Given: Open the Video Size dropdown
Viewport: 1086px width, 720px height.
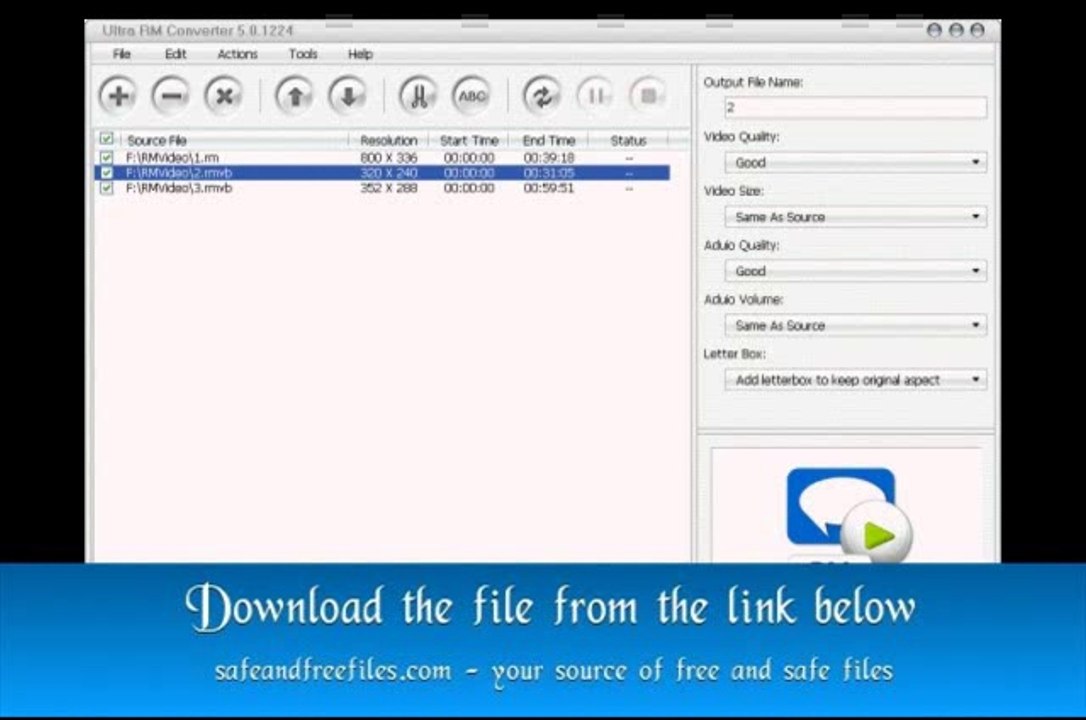Looking at the screenshot, I should [x=855, y=217].
